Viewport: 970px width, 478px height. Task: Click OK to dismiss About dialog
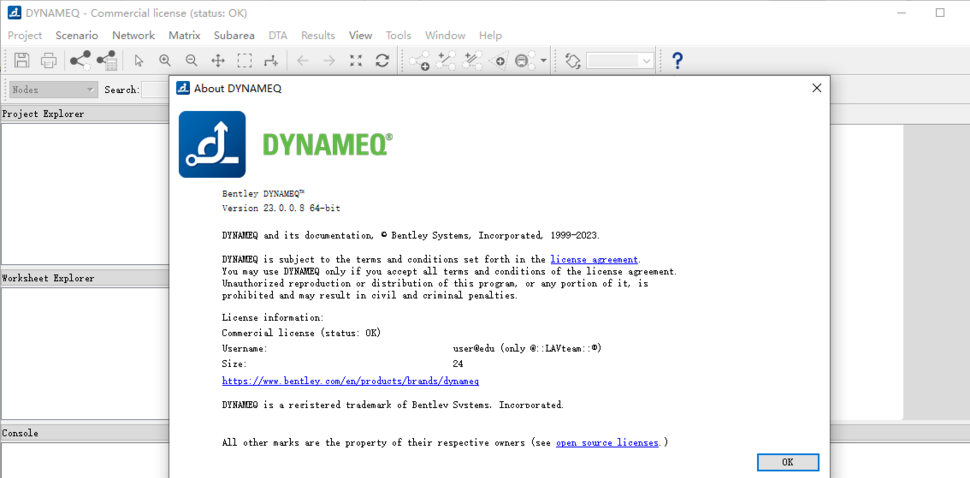(788, 462)
